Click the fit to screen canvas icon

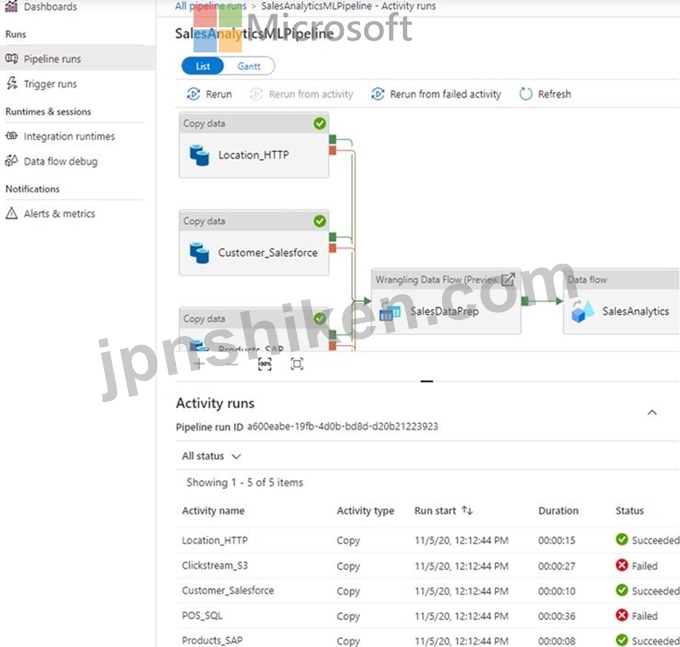pos(297,364)
